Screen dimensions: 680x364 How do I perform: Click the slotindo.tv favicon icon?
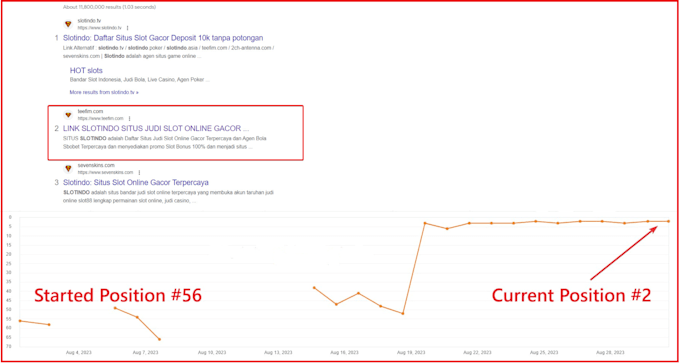(x=68, y=24)
